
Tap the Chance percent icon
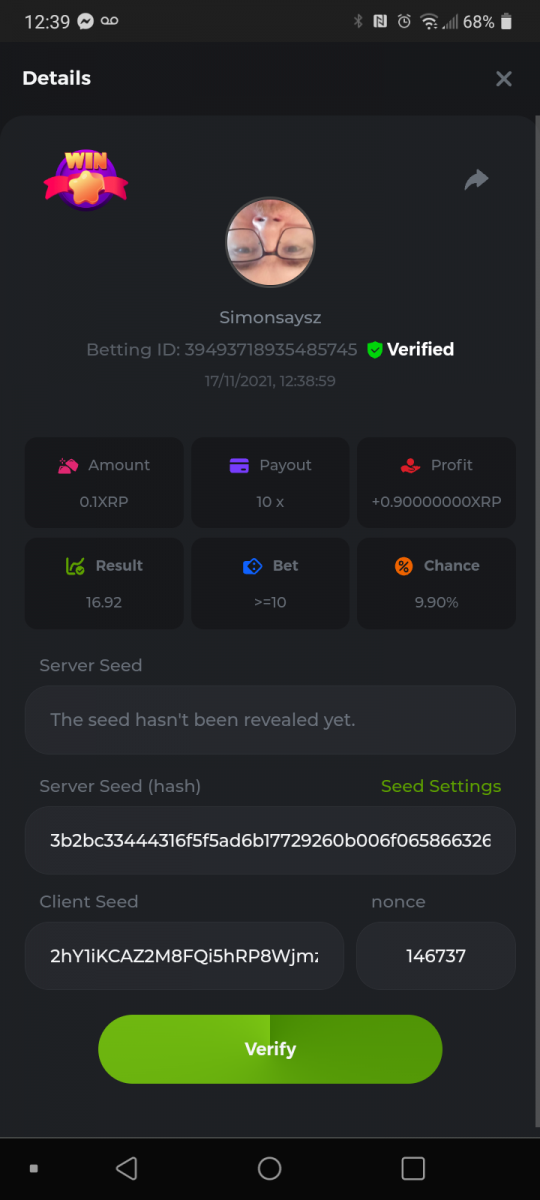pos(403,566)
